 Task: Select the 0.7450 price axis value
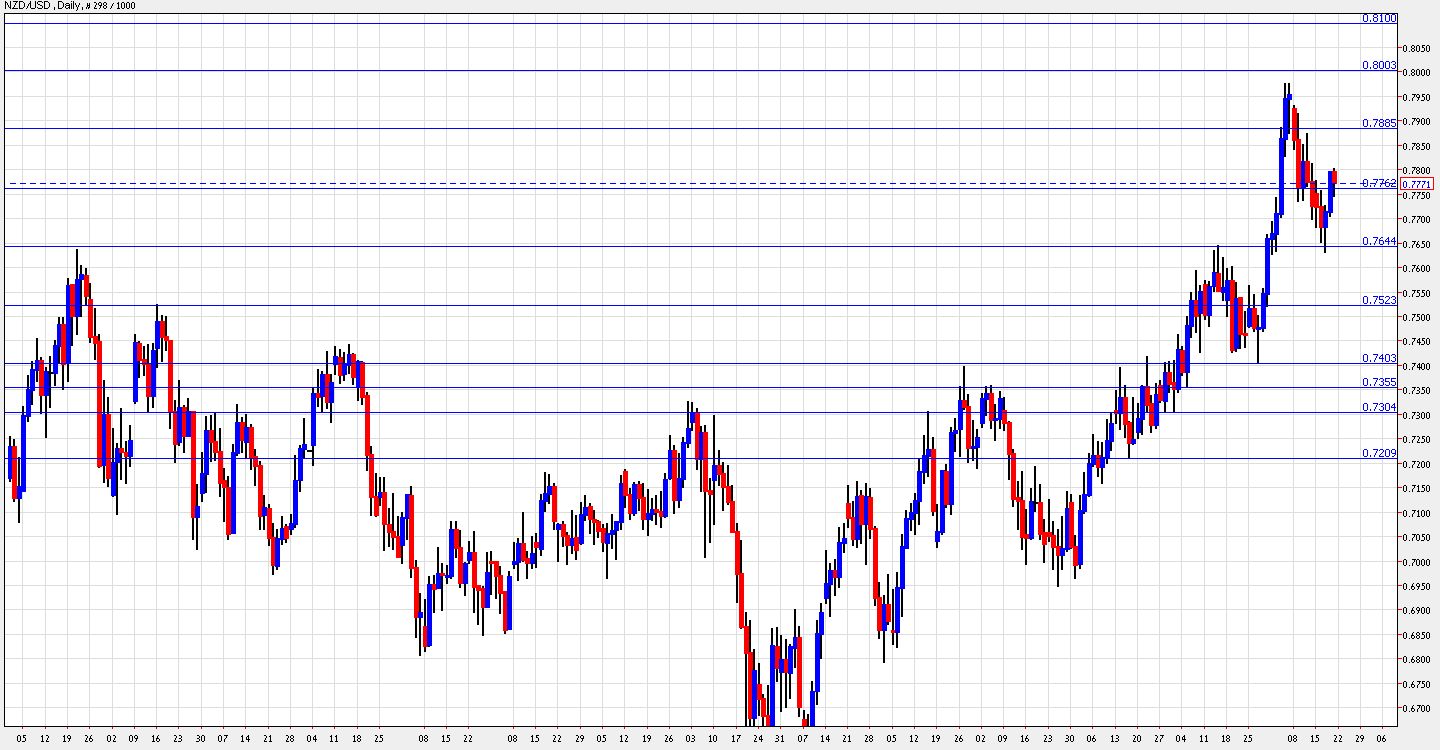(1416, 342)
